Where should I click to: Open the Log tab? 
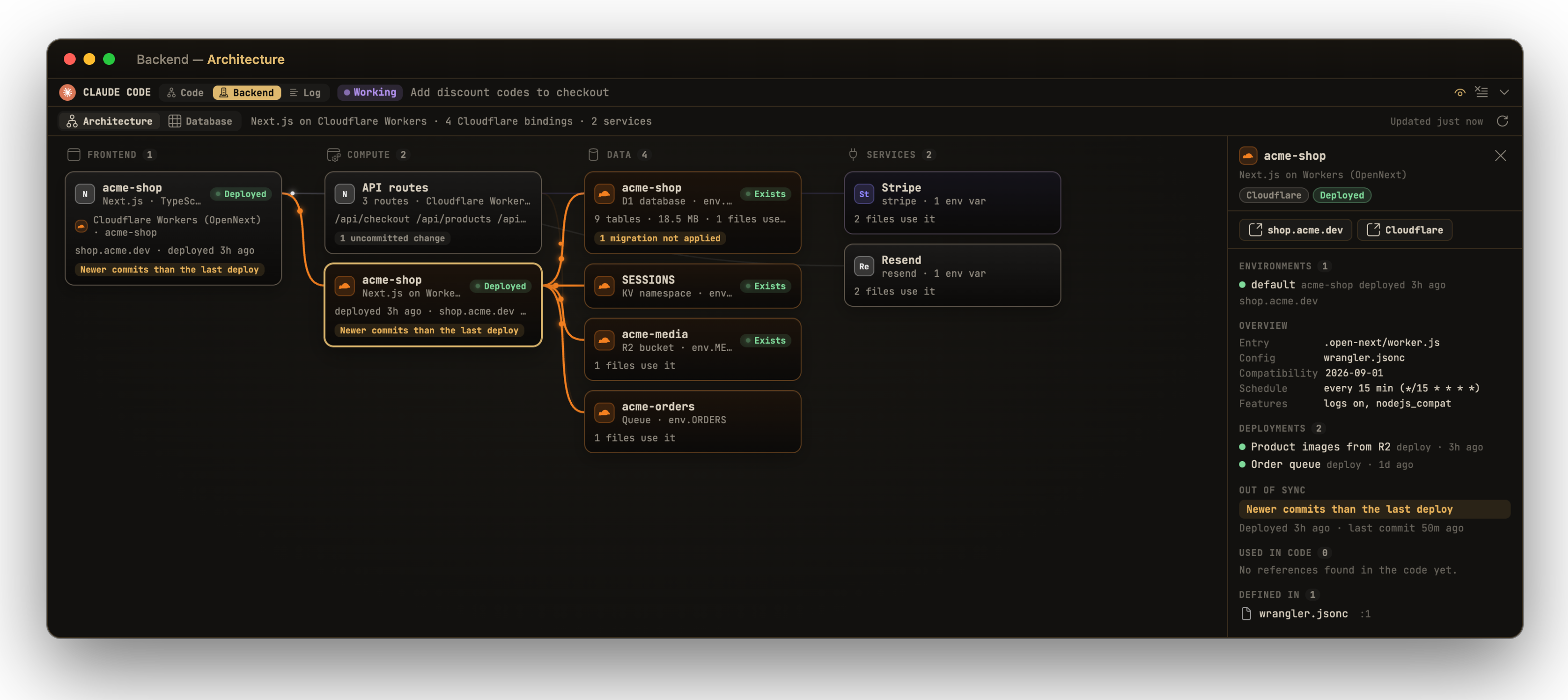click(x=305, y=92)
